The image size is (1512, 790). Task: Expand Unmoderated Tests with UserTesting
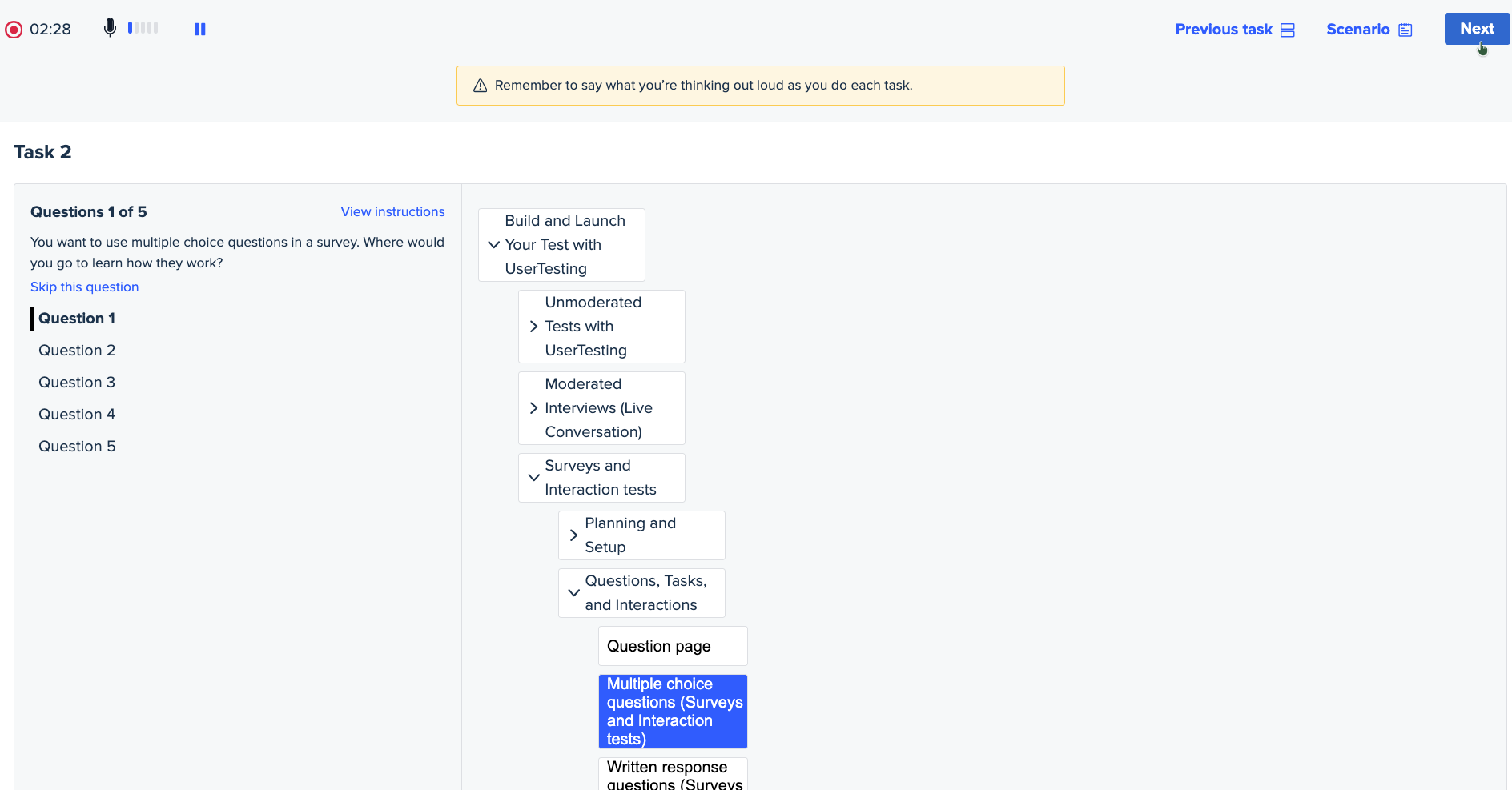pos(534,327)
